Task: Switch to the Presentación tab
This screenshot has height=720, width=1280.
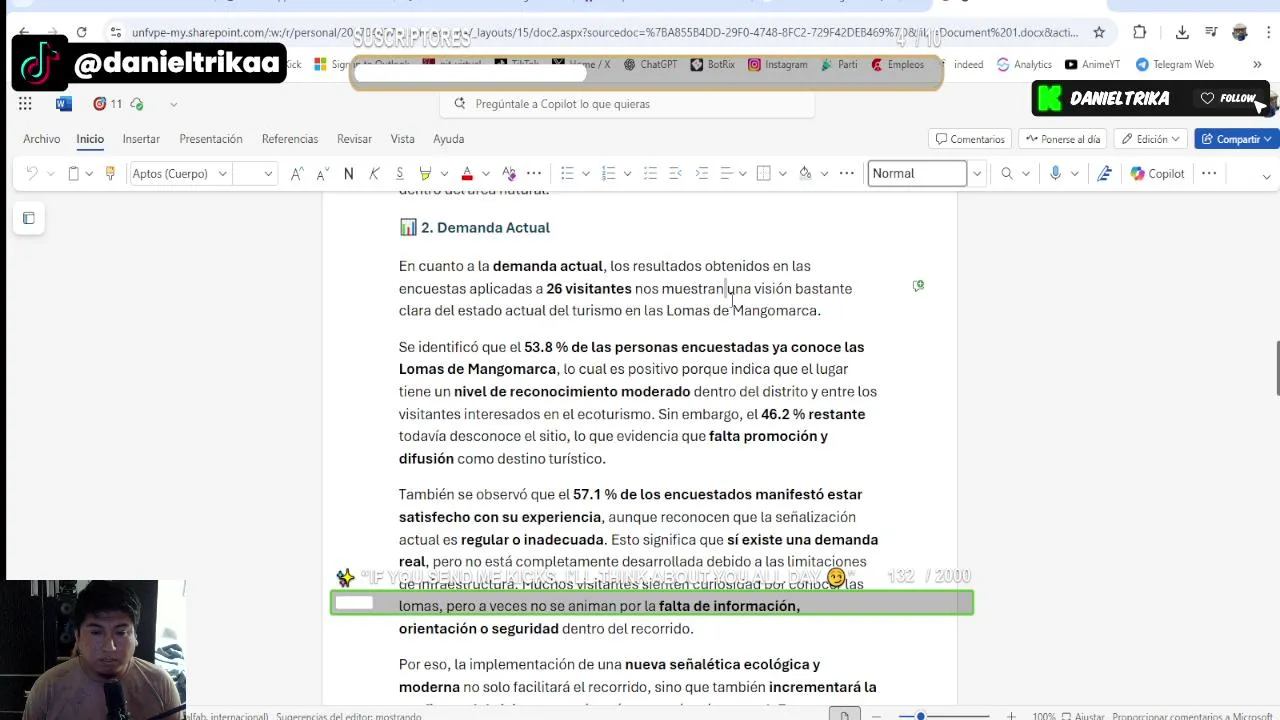Action: tap(211, 139)
